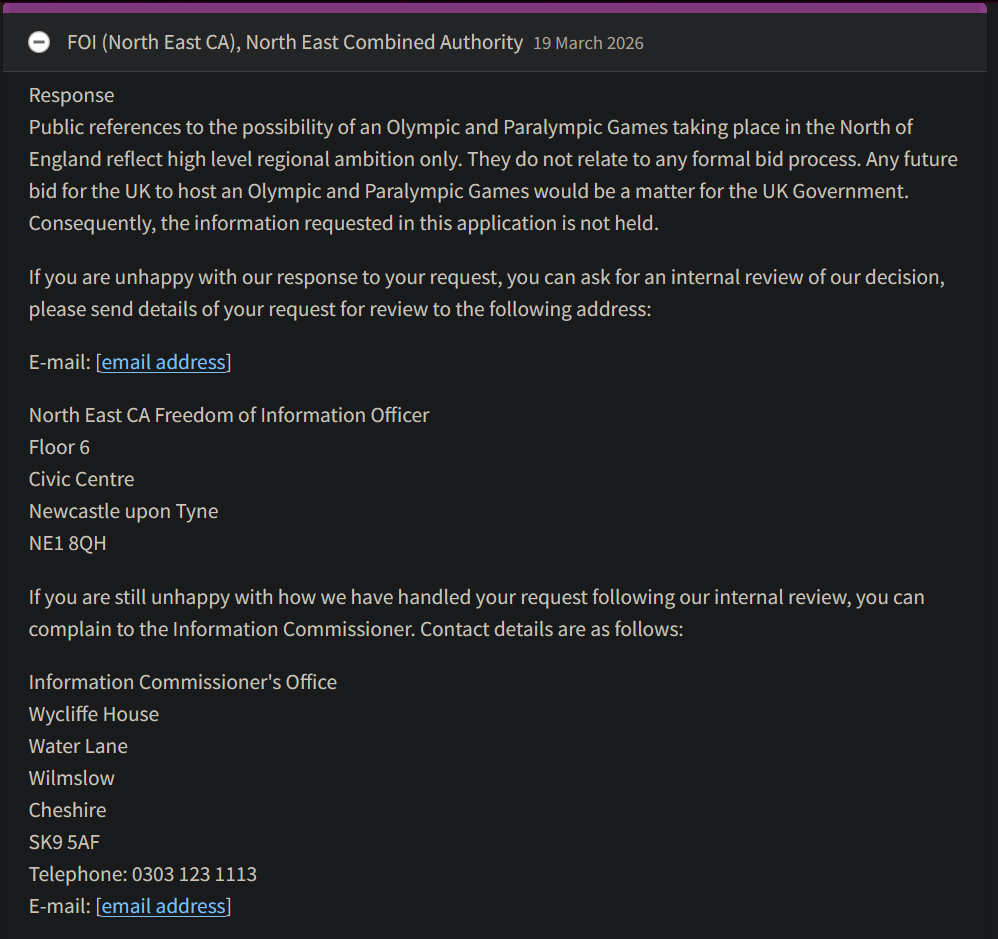Click the dark message header bar background
The width and height of the screenshot is (998, 939).
[815, 43]
